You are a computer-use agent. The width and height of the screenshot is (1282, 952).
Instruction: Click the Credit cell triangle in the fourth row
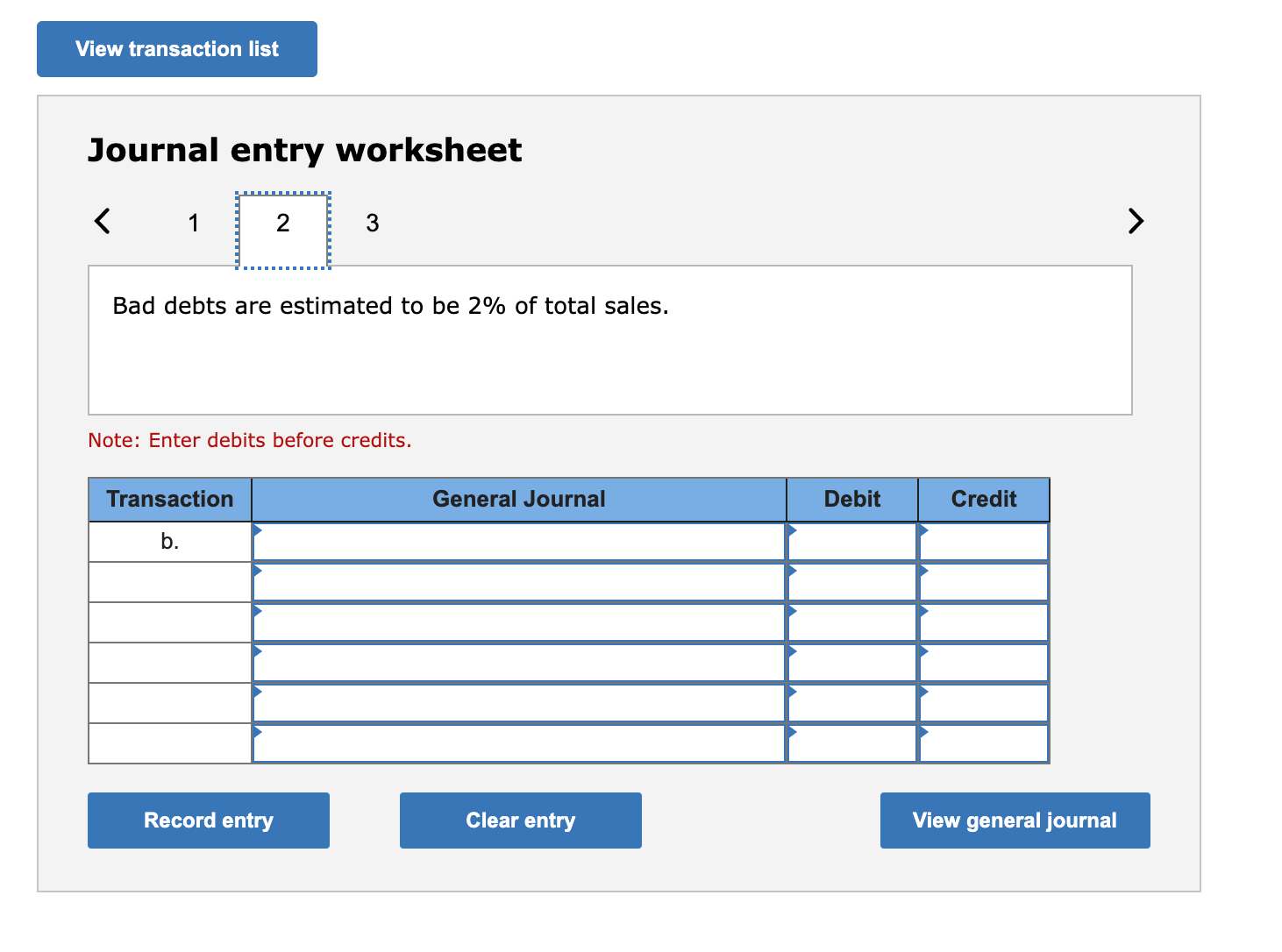[x=922, y=651]
